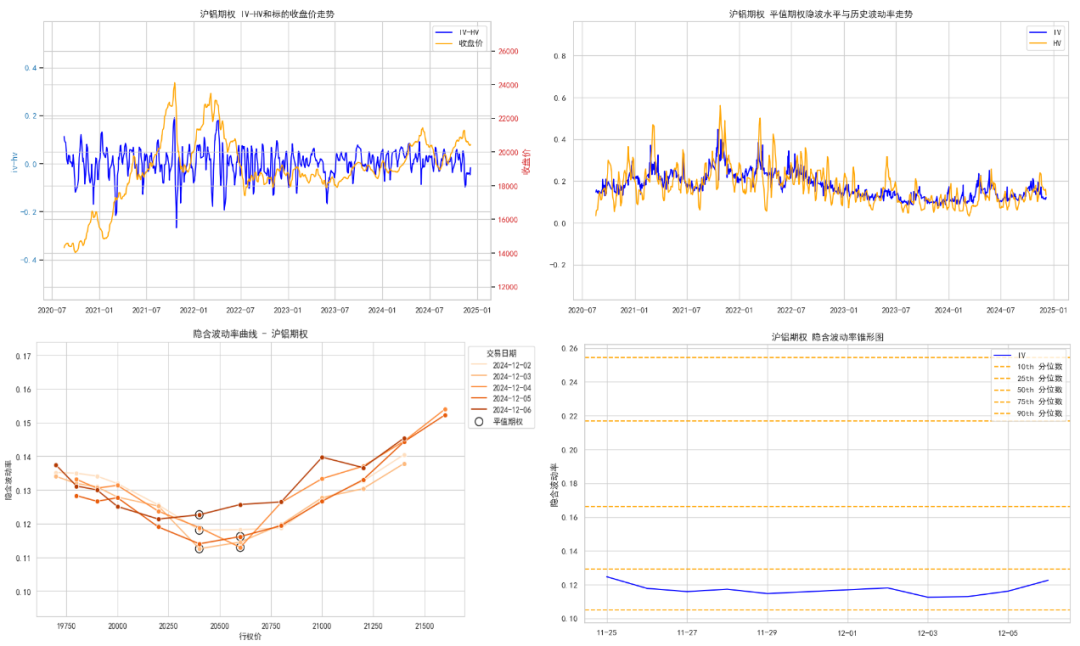Click the 'HV' legend entry in top-right chart
This screenshot has height=646, width=1080.
coord(1046,43)
